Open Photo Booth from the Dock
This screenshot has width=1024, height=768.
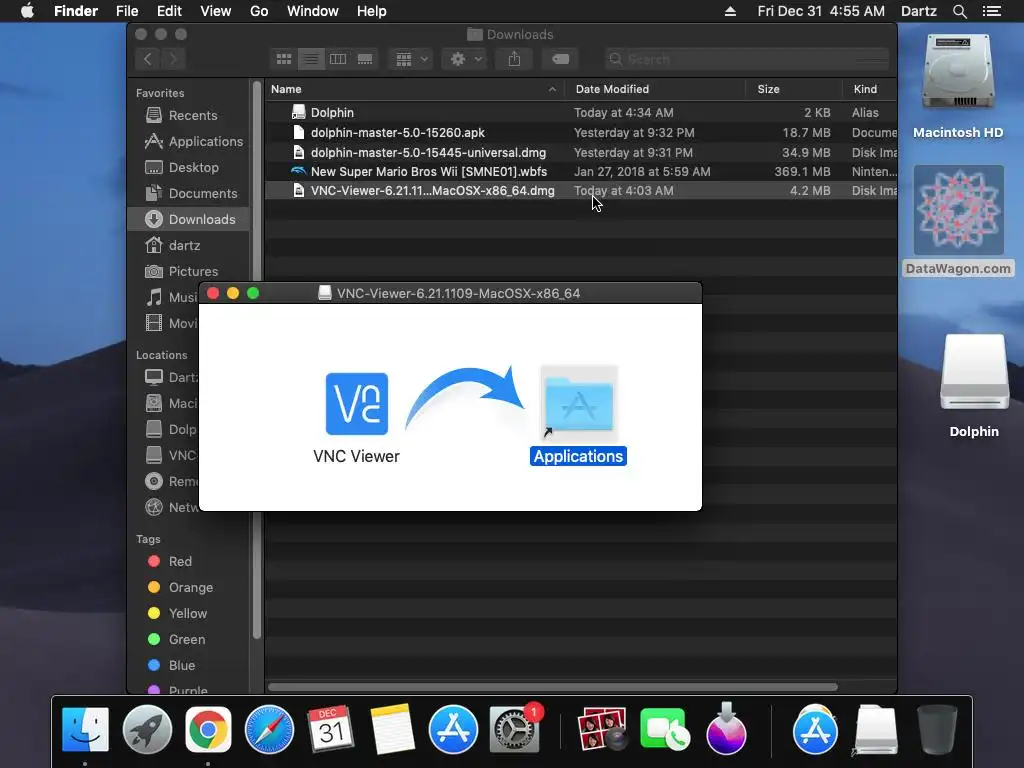click(602, 729)
